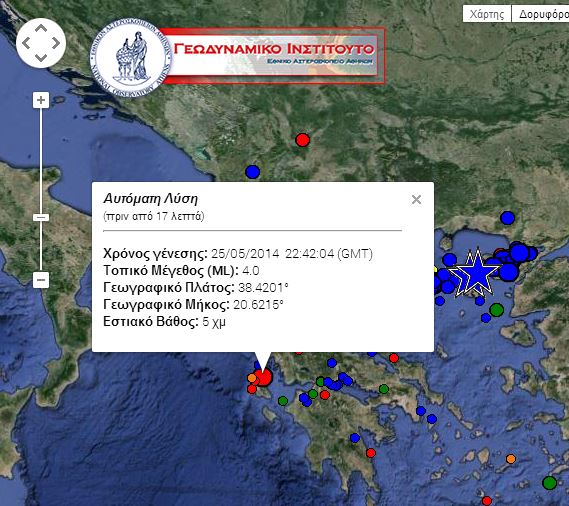
Task: Zoom in with the plus button
Action: [x=41, y=100]
